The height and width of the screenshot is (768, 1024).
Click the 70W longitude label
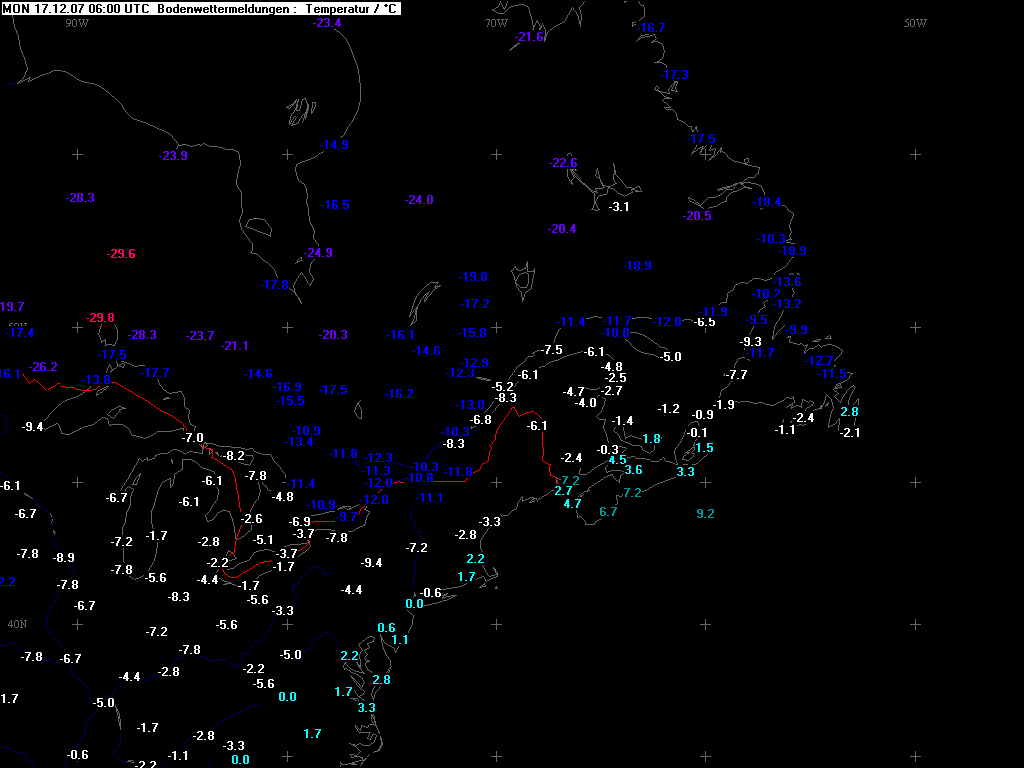[495, 23]
